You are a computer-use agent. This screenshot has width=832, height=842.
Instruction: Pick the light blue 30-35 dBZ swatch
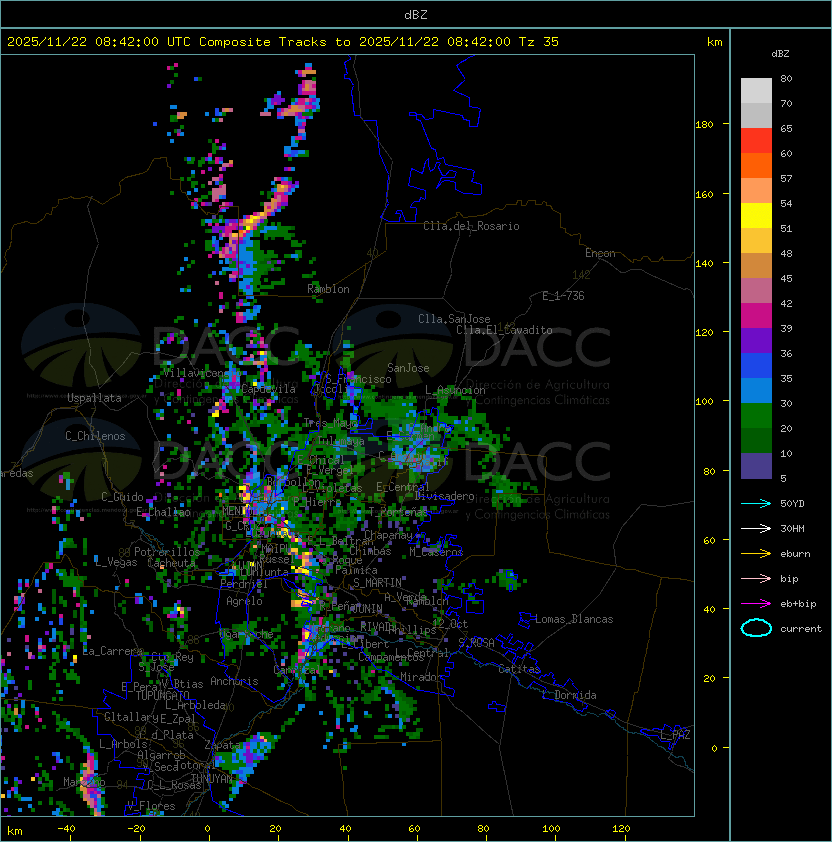pyautogui.click(x=756, y=391)
